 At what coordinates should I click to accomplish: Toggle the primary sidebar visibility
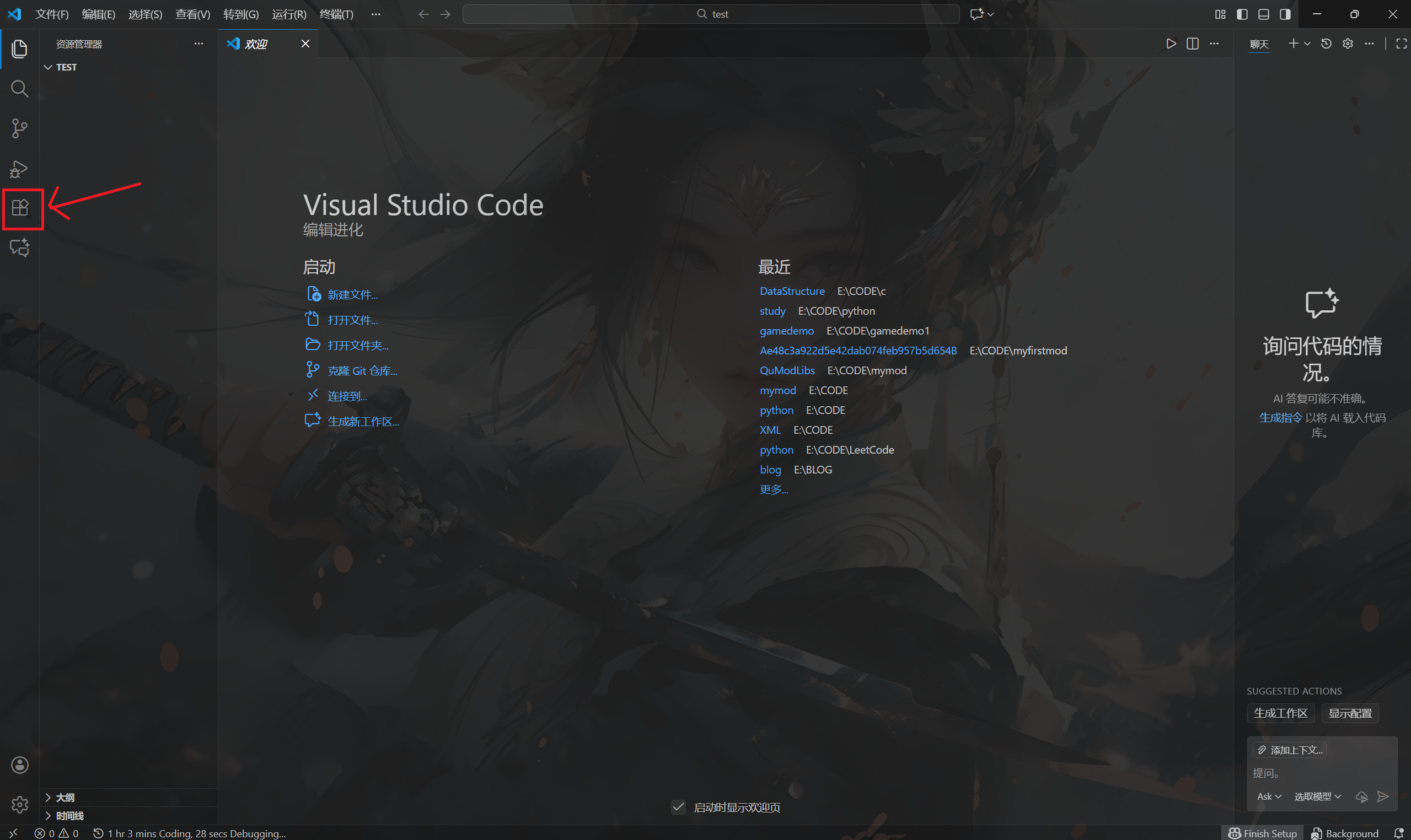point(1242,14)
